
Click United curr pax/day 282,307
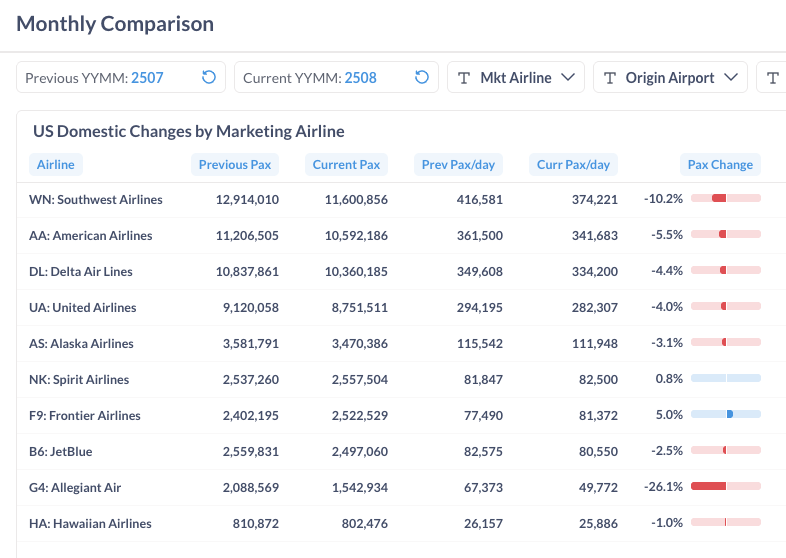(x=595, y=307)
